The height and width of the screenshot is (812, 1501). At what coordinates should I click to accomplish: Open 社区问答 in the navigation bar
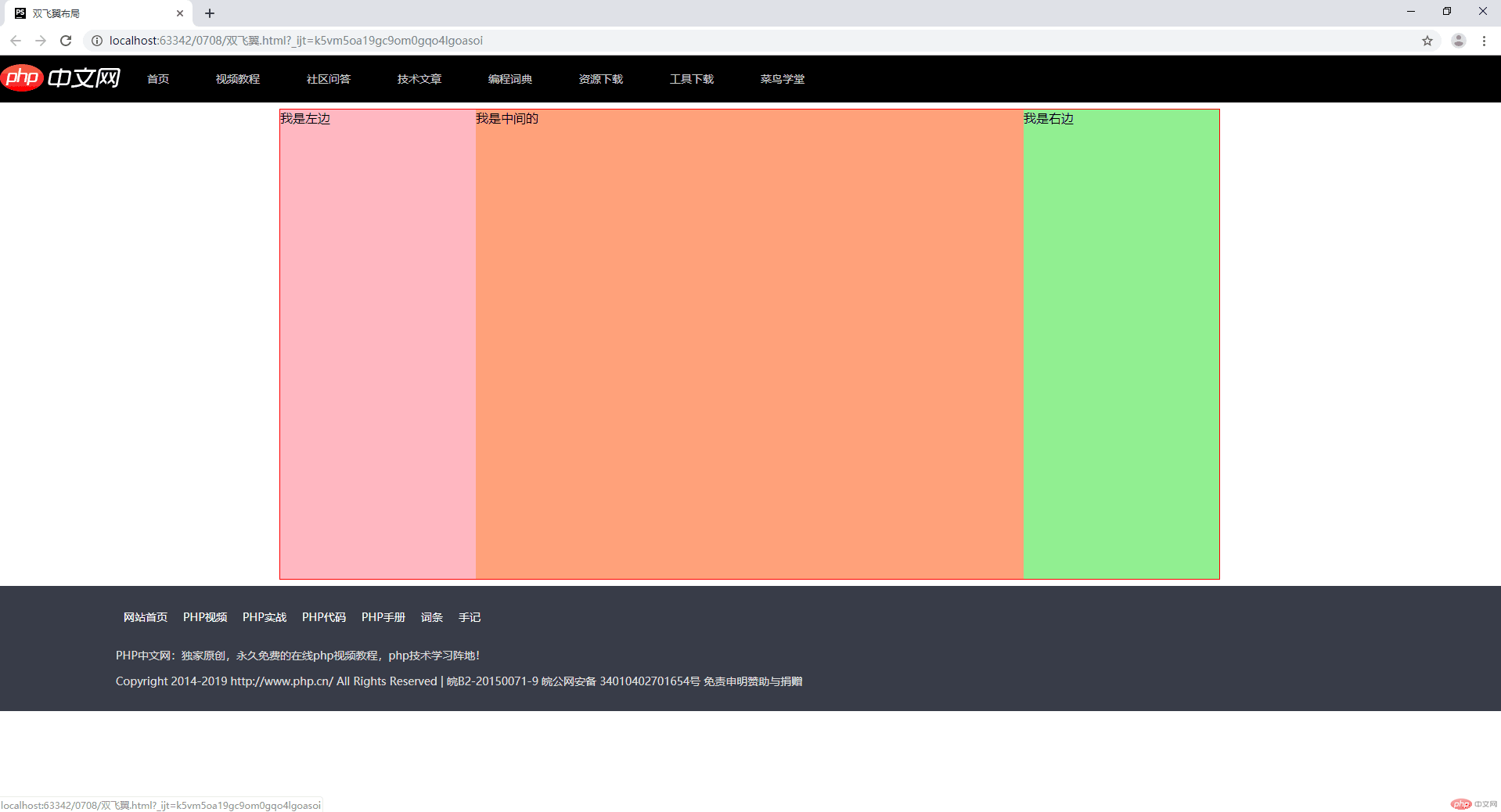coord(329,79)
